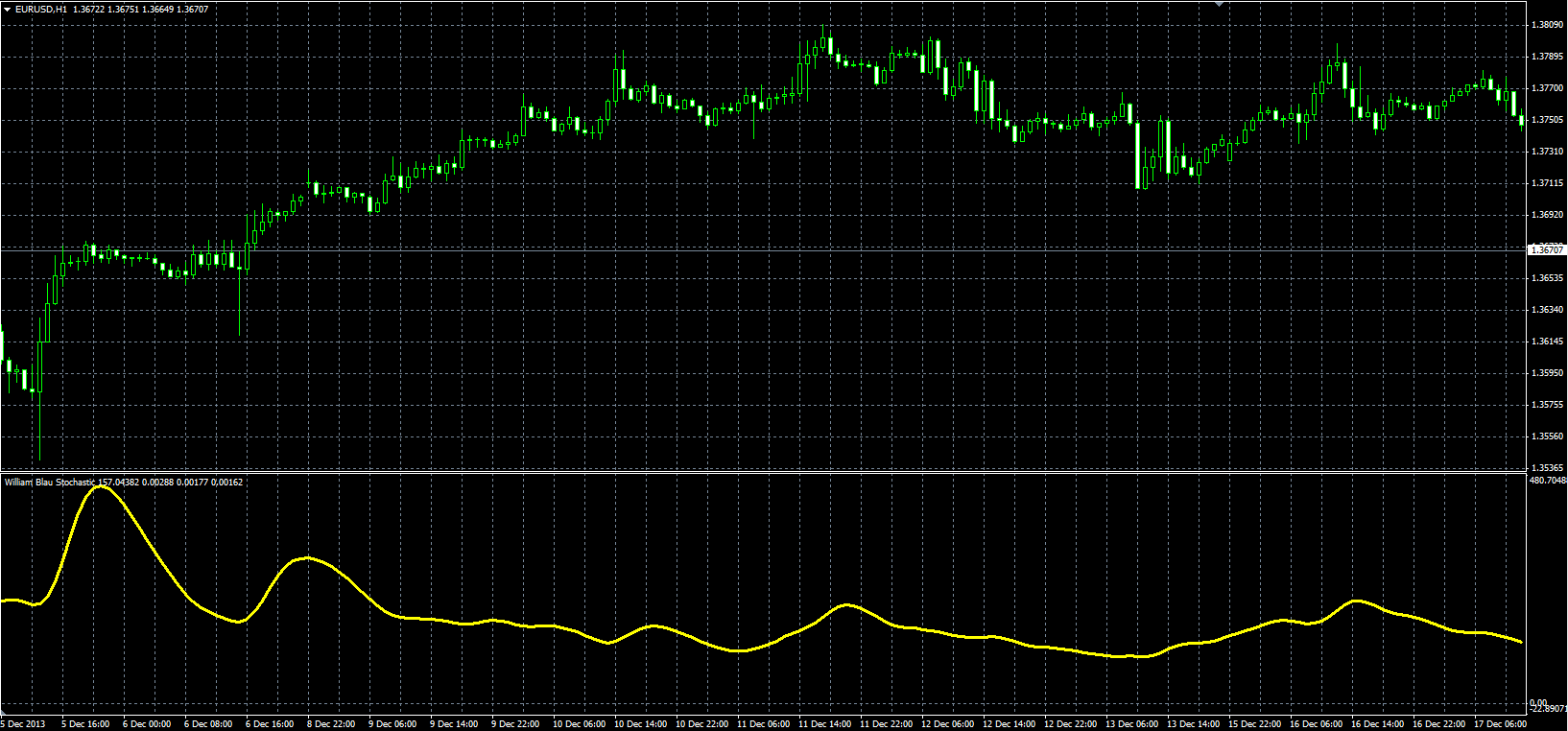
Task: Click the 9 Dec 22:00 time label
Action: [515, 724]
